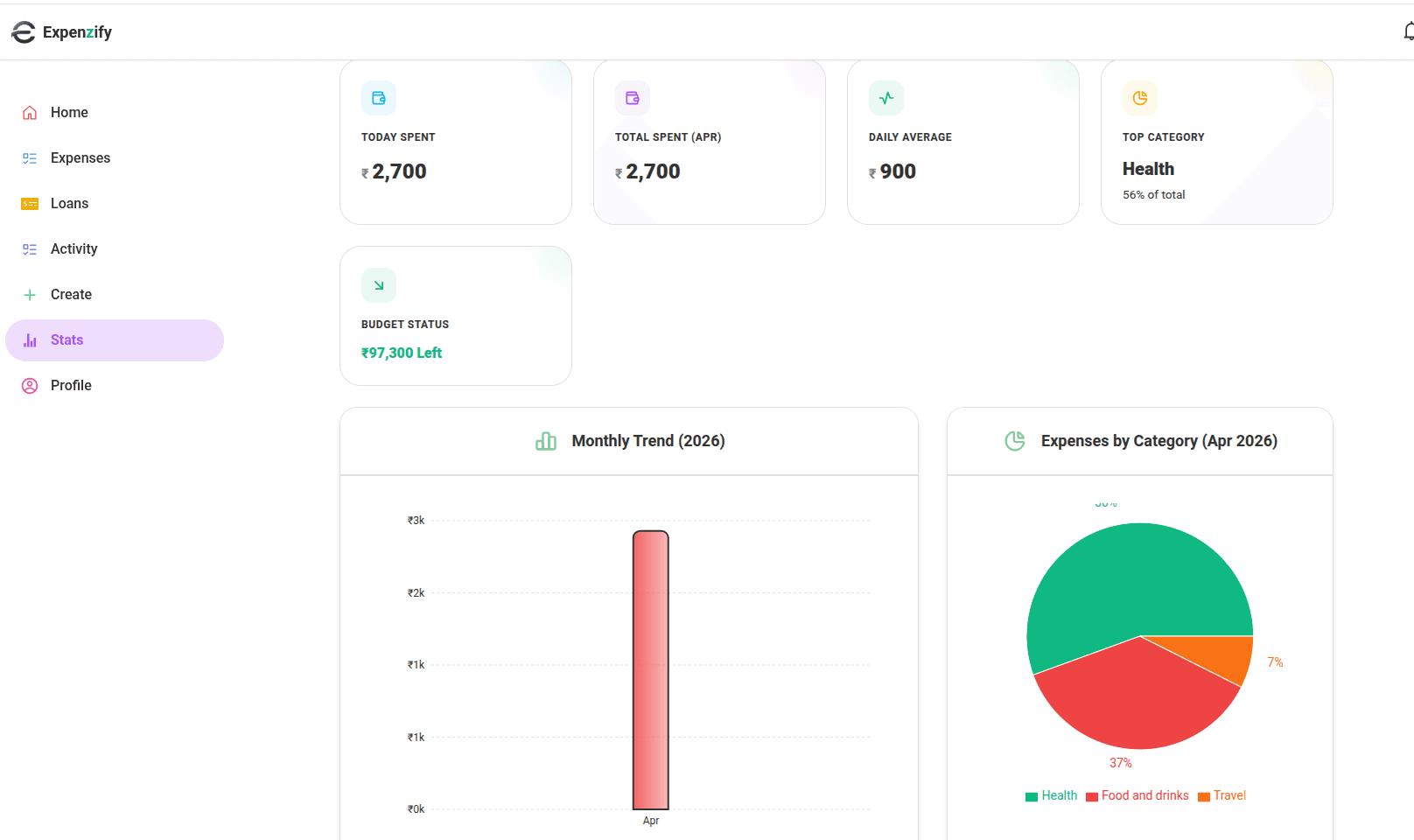Click the bar chart icon beside Monthly Trend
Viewport: 1414px width, 840px height.
click(x=546, y=441)
